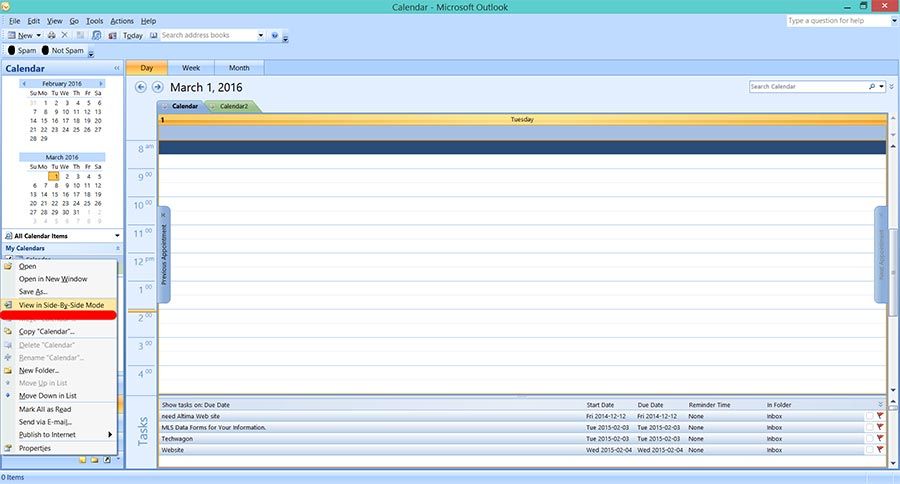Check complete box for 'Techwagon' task
This screenshot has width=900, height=484.
(x=870, y=439)
